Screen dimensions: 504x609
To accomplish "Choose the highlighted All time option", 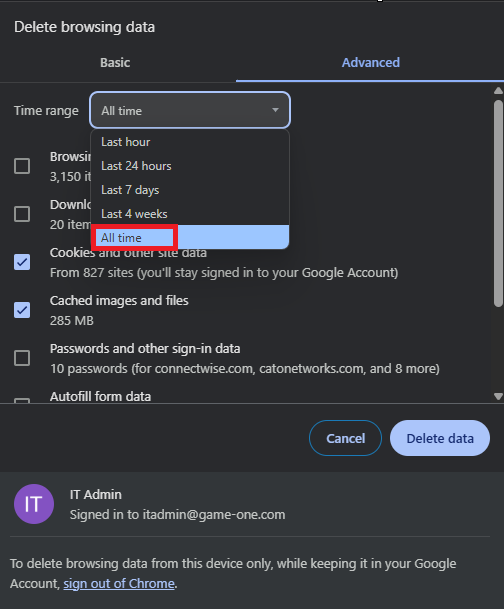I will click(x=190, y=237).
